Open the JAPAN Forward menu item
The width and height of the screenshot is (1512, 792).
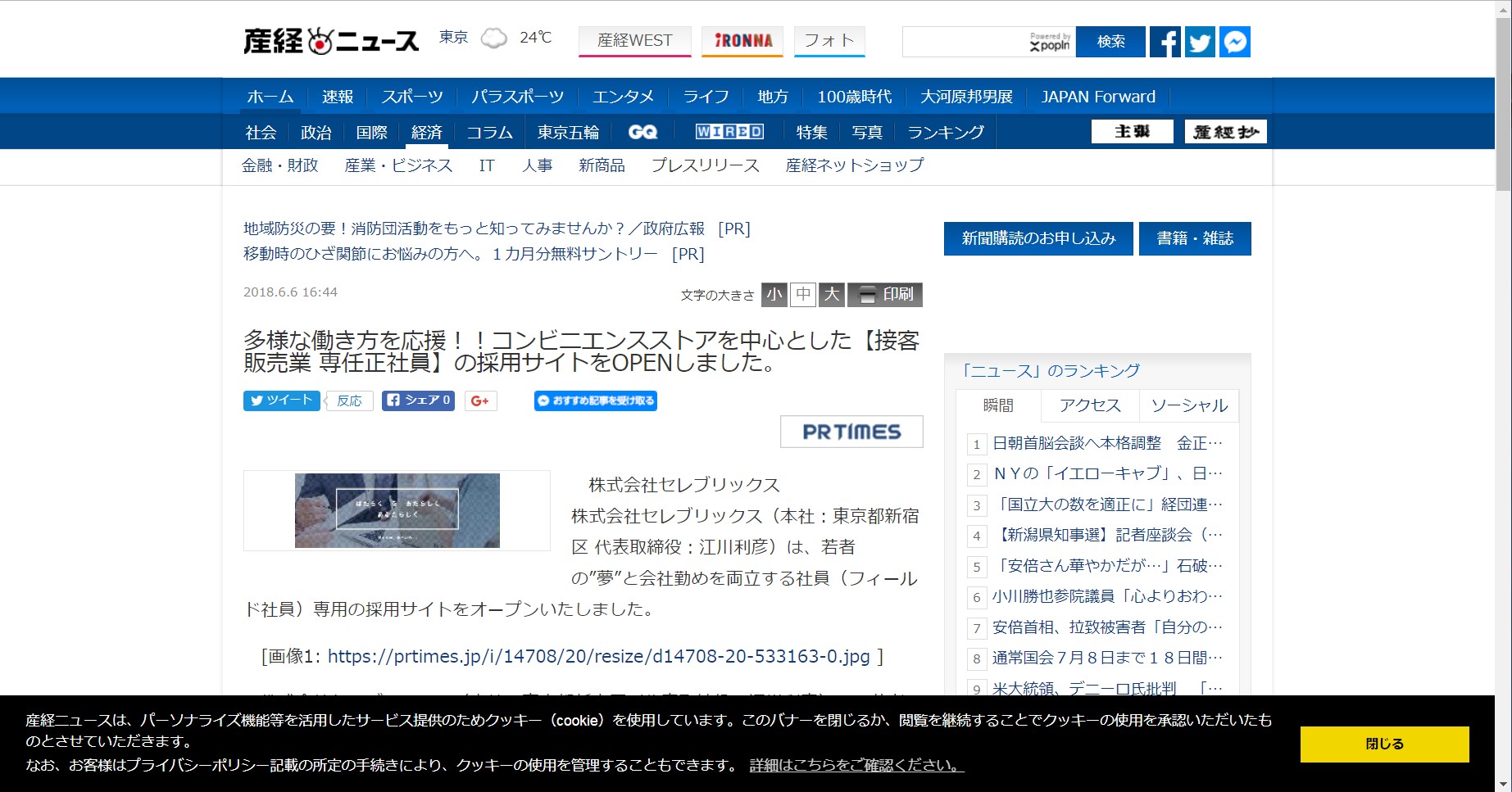click(1098, 97)
